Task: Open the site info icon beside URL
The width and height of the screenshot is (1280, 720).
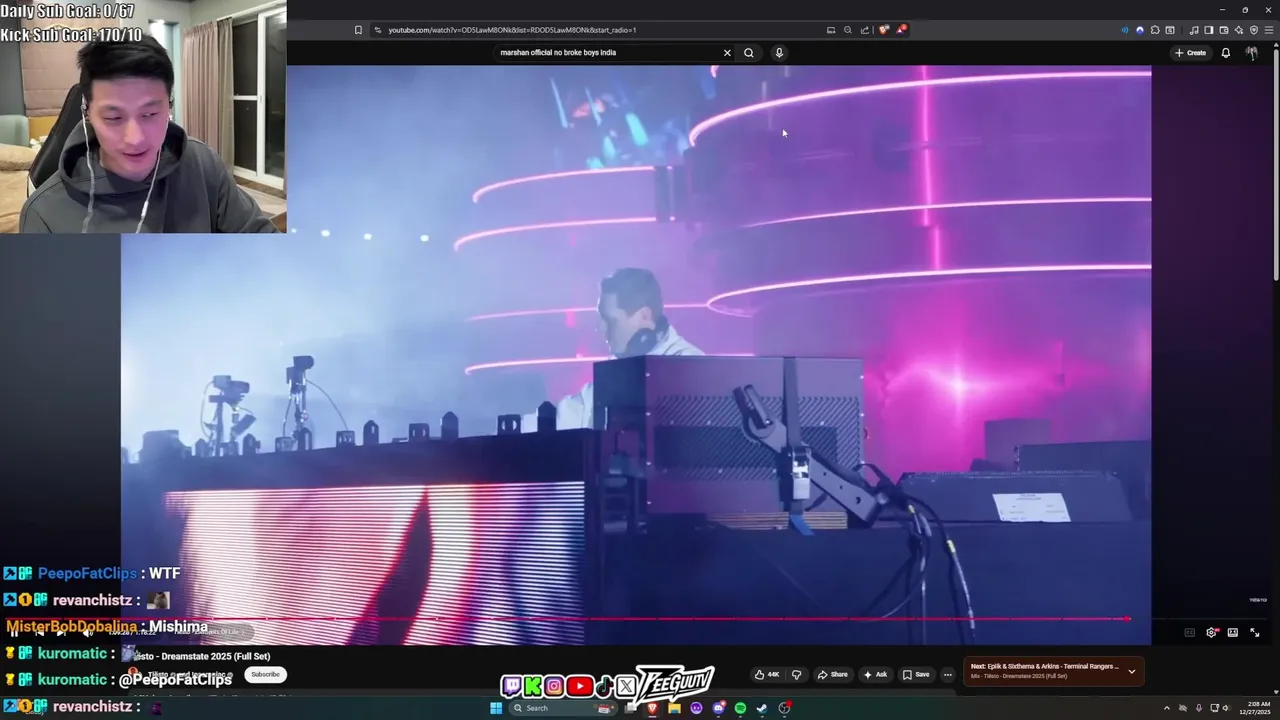Action: click(377, 30)
